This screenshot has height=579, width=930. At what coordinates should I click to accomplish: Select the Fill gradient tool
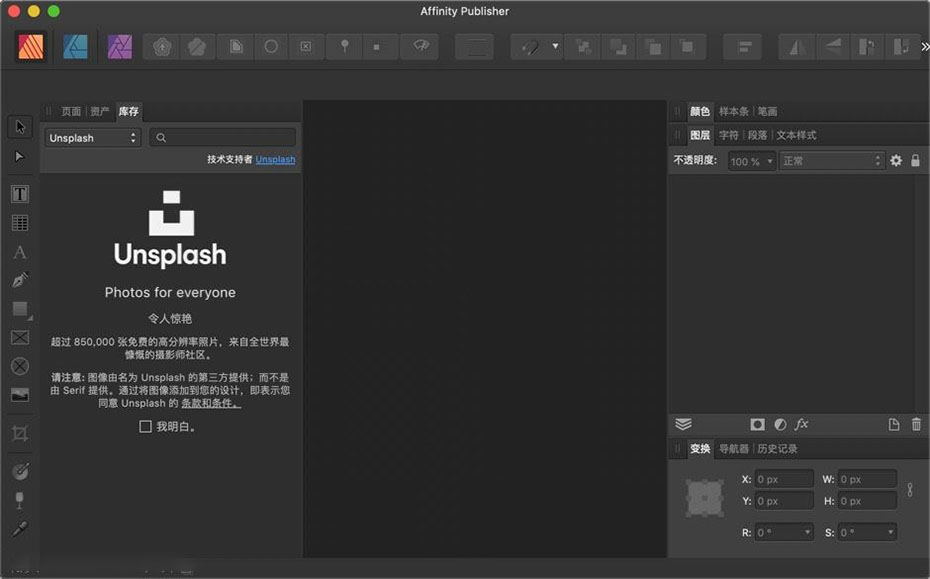(x=20, y=472)
